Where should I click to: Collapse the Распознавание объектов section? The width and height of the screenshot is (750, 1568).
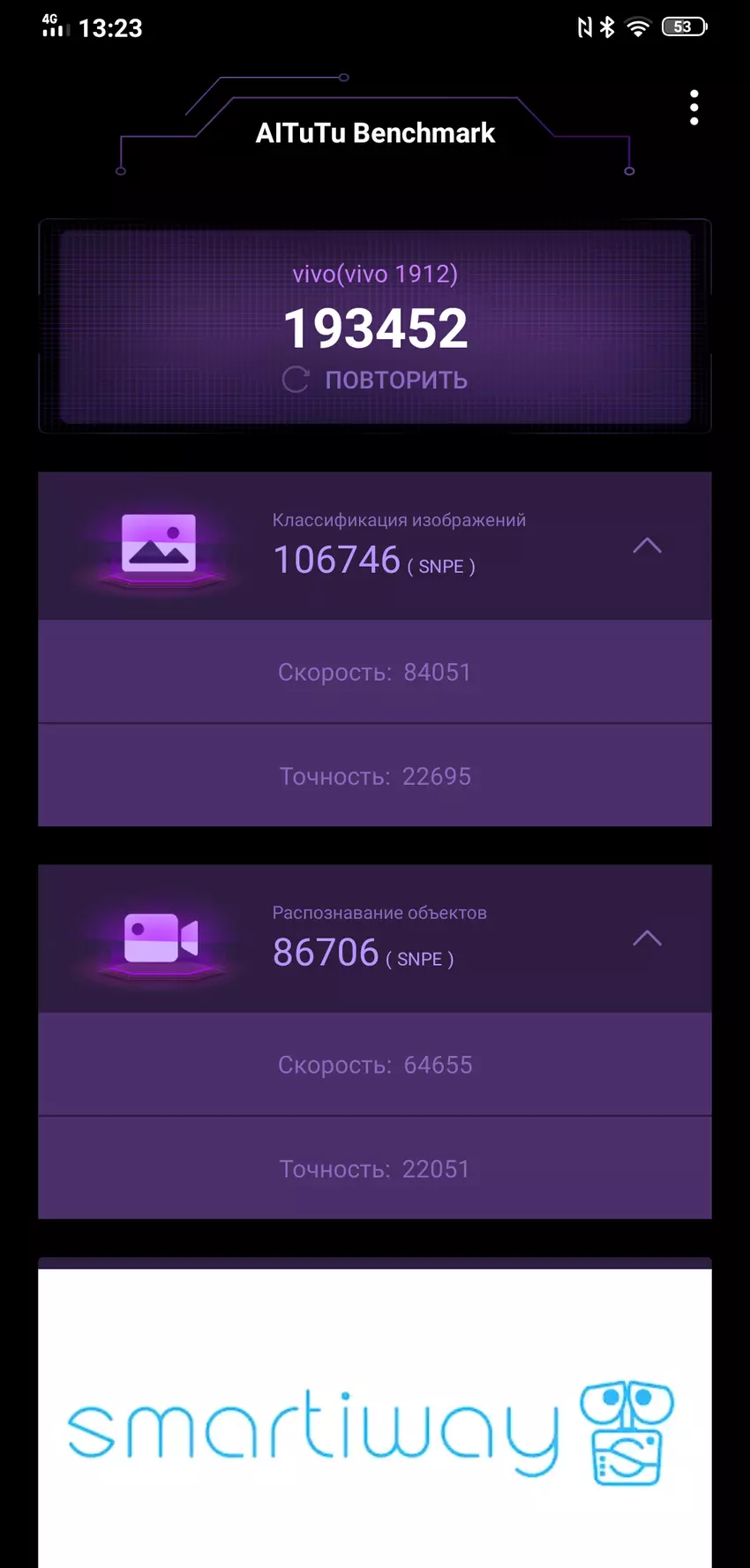point(647,939)
